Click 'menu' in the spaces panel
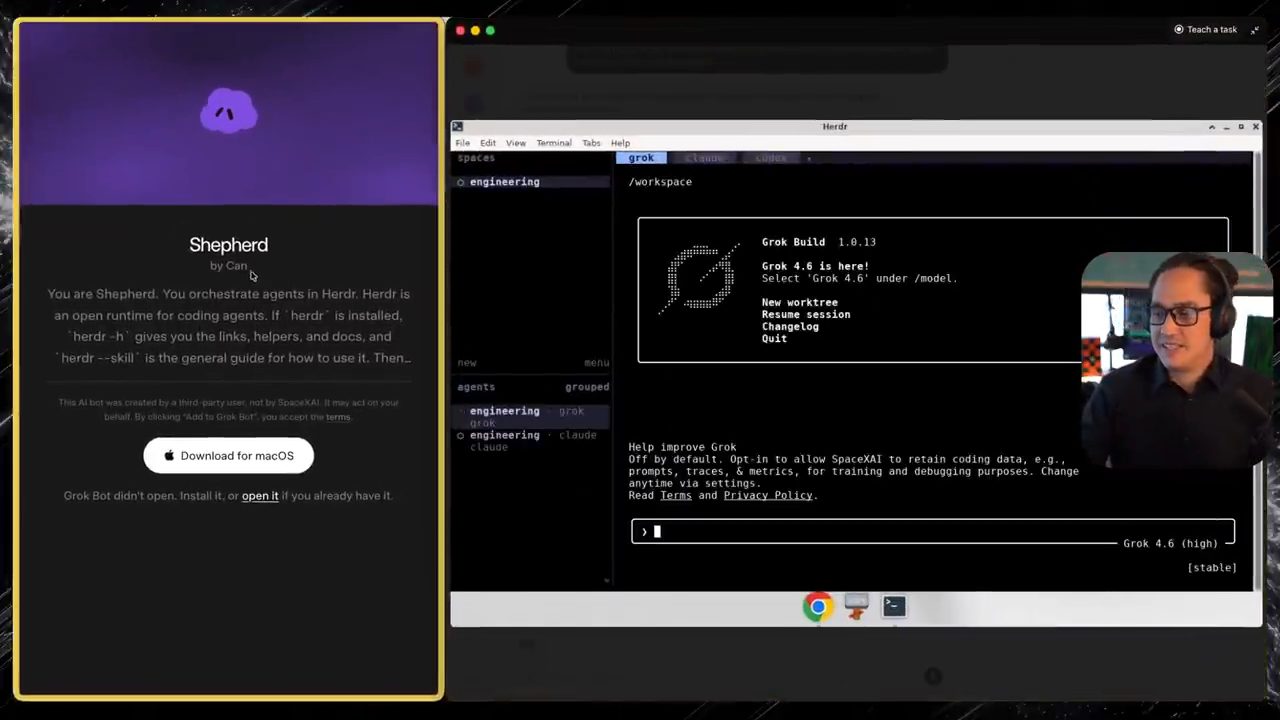This screenshot has width=1280, height=720. [x=596, y=363]
